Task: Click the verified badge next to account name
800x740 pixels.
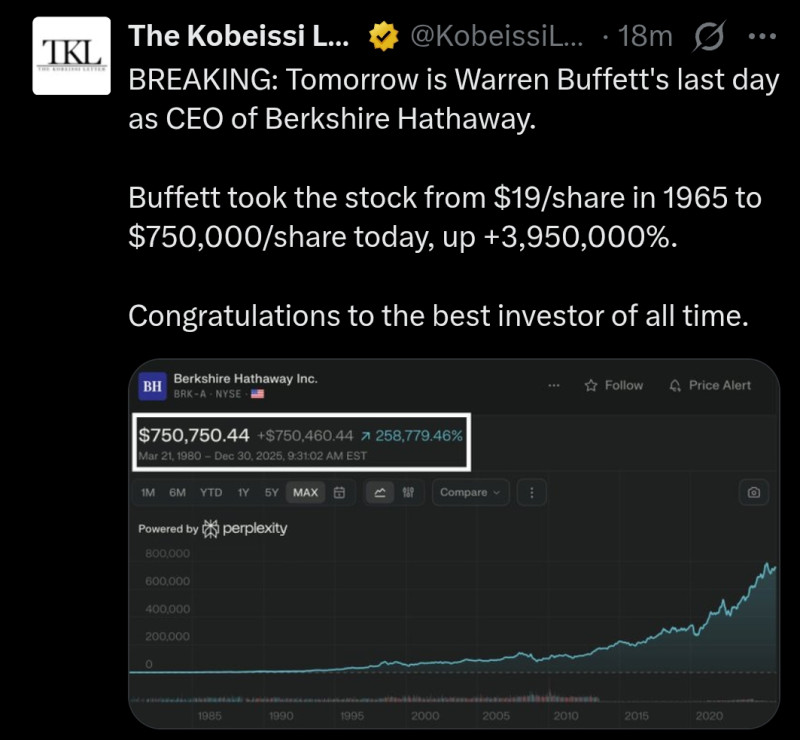Action: pyautogui.click(x=381, y=38)
